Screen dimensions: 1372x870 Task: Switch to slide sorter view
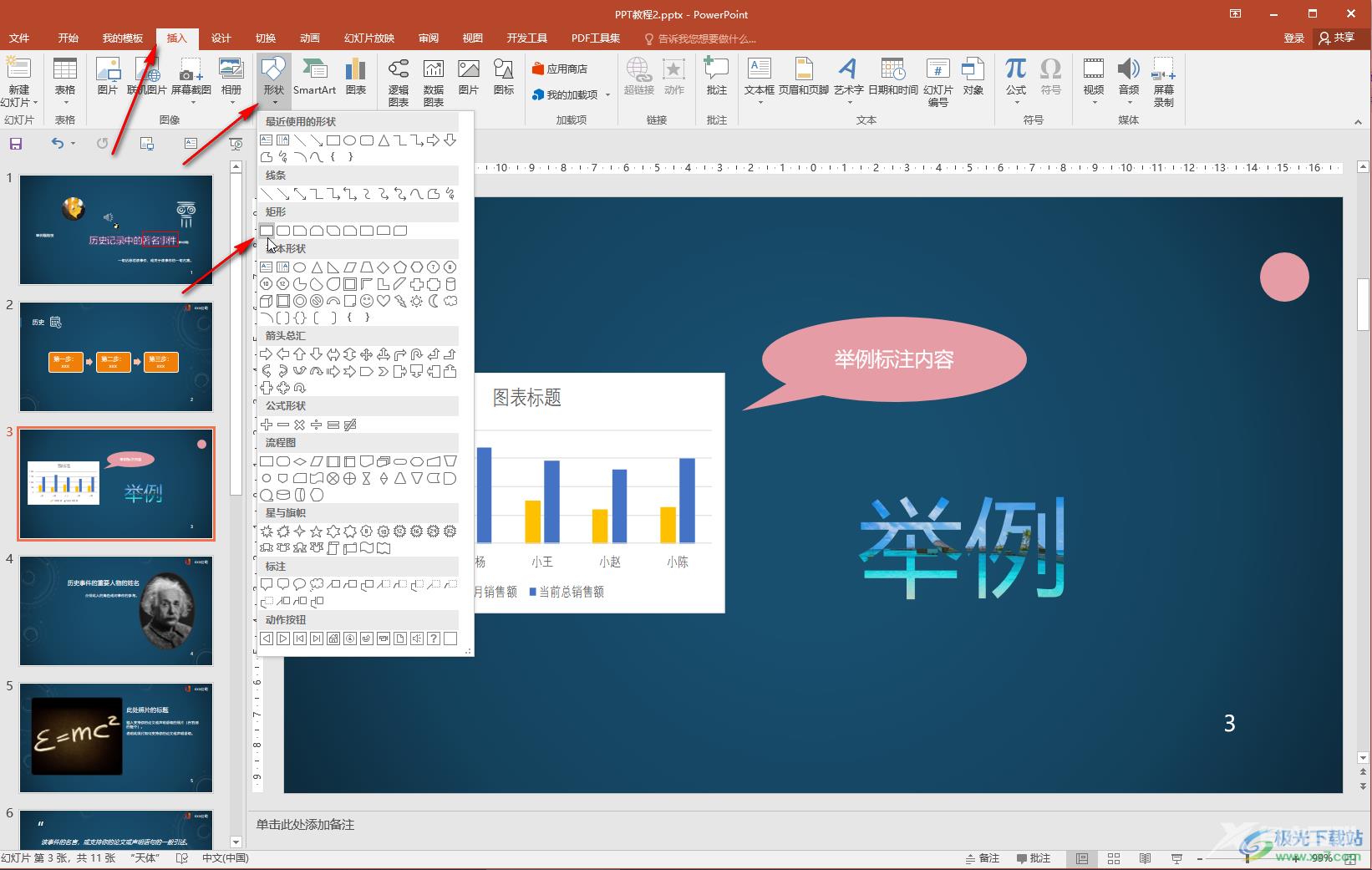click(1114, 858)
